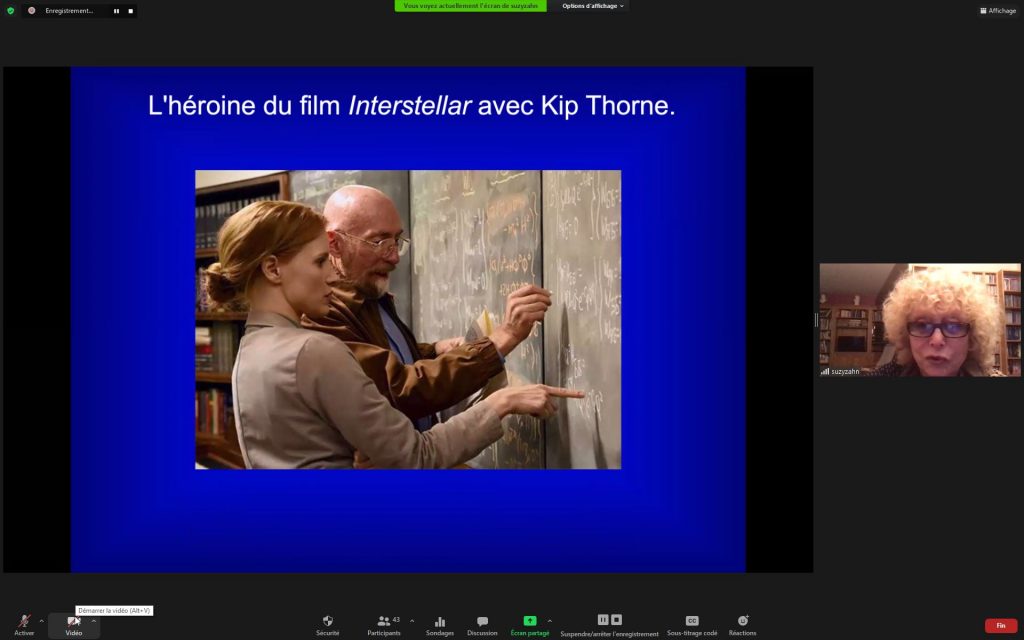Click the green screen sharing notification banner
This screenshot has height=640, width=1024.
[470, 6]
